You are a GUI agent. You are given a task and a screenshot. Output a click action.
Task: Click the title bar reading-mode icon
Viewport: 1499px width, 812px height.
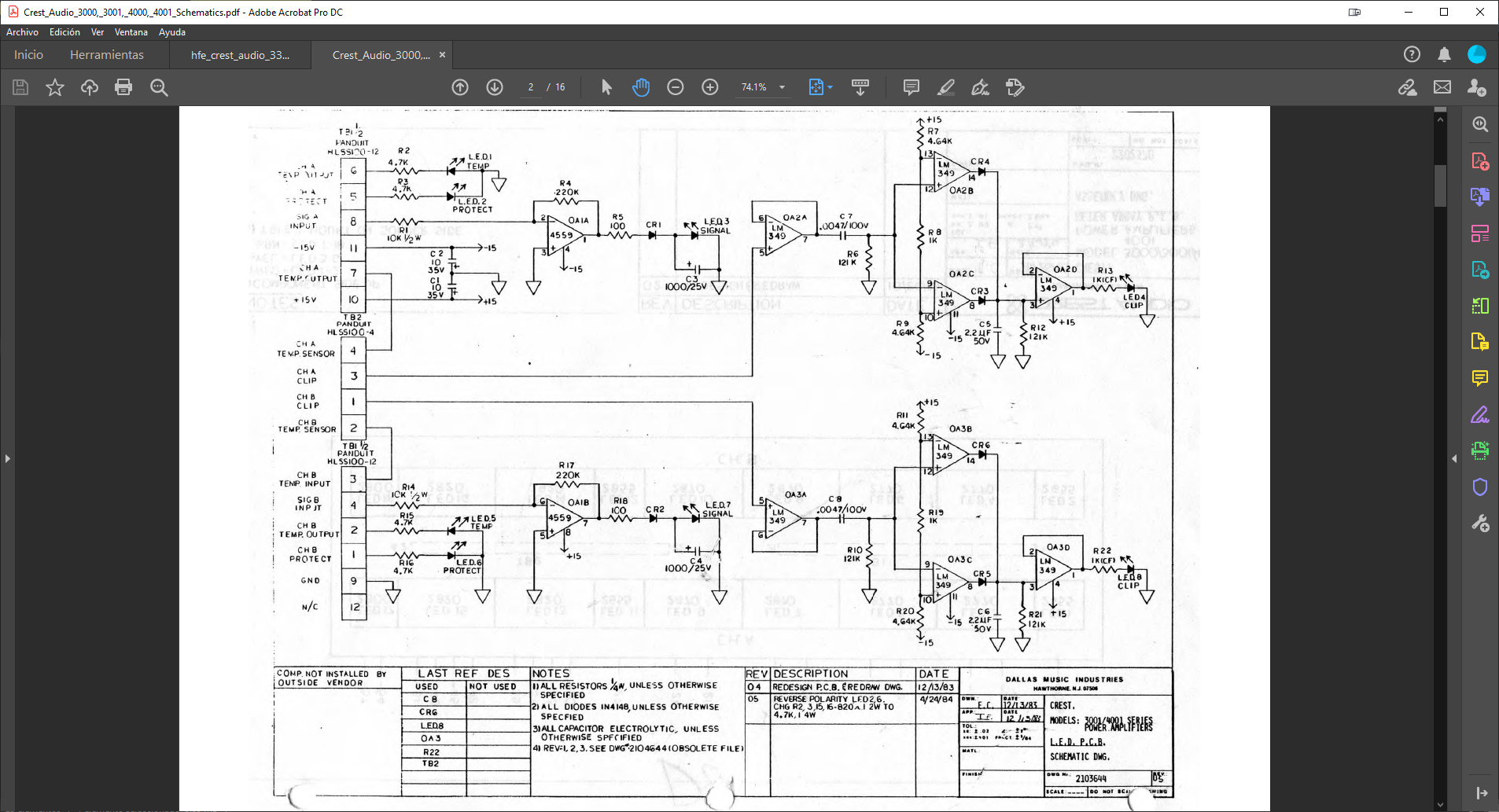point(1354,12)
